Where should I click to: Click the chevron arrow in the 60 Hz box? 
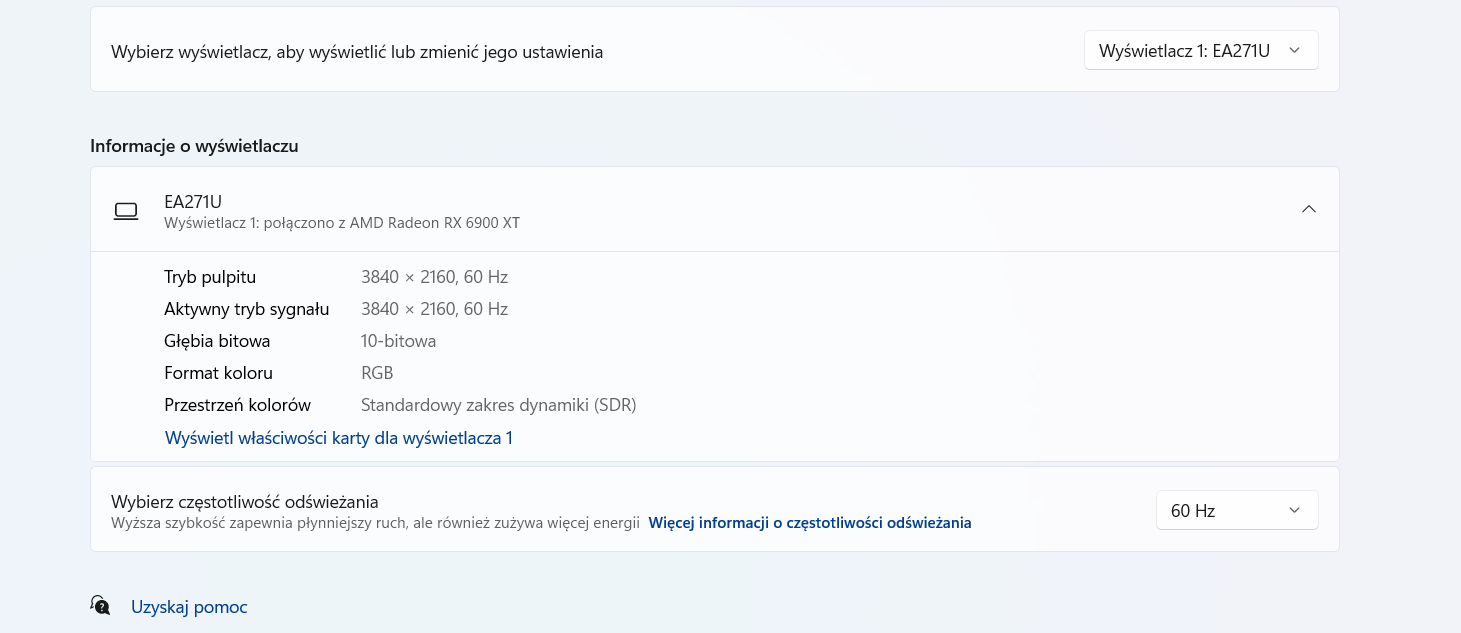coord(1294,510)
